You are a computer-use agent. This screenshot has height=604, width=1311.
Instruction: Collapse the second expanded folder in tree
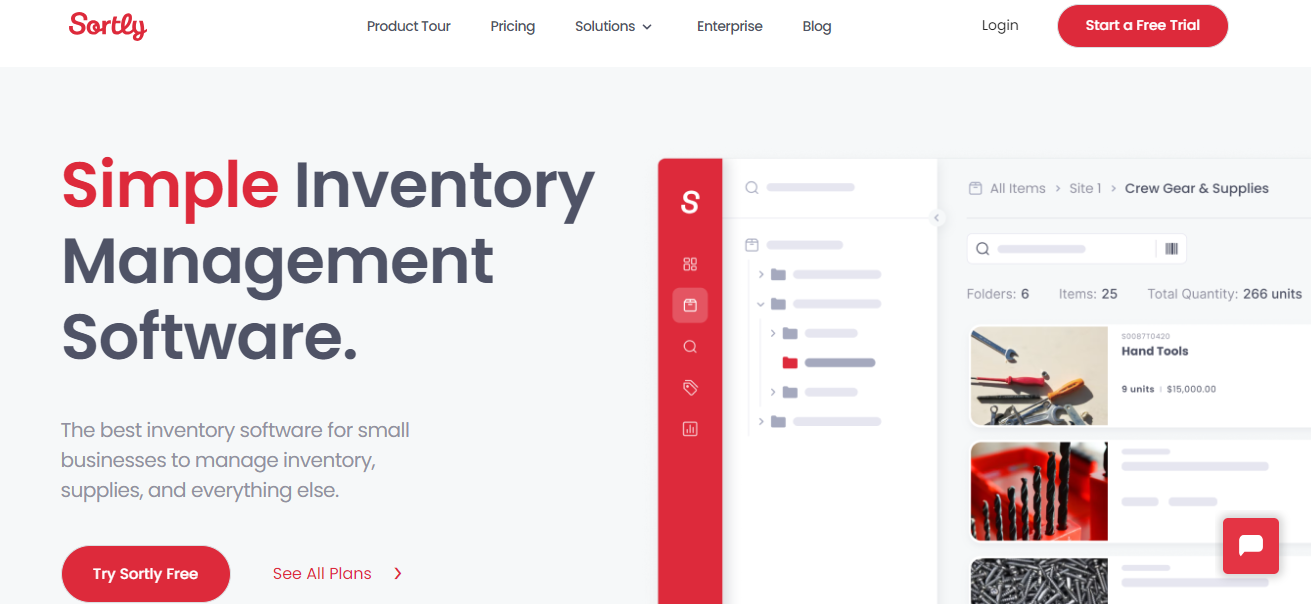(761, 304)
